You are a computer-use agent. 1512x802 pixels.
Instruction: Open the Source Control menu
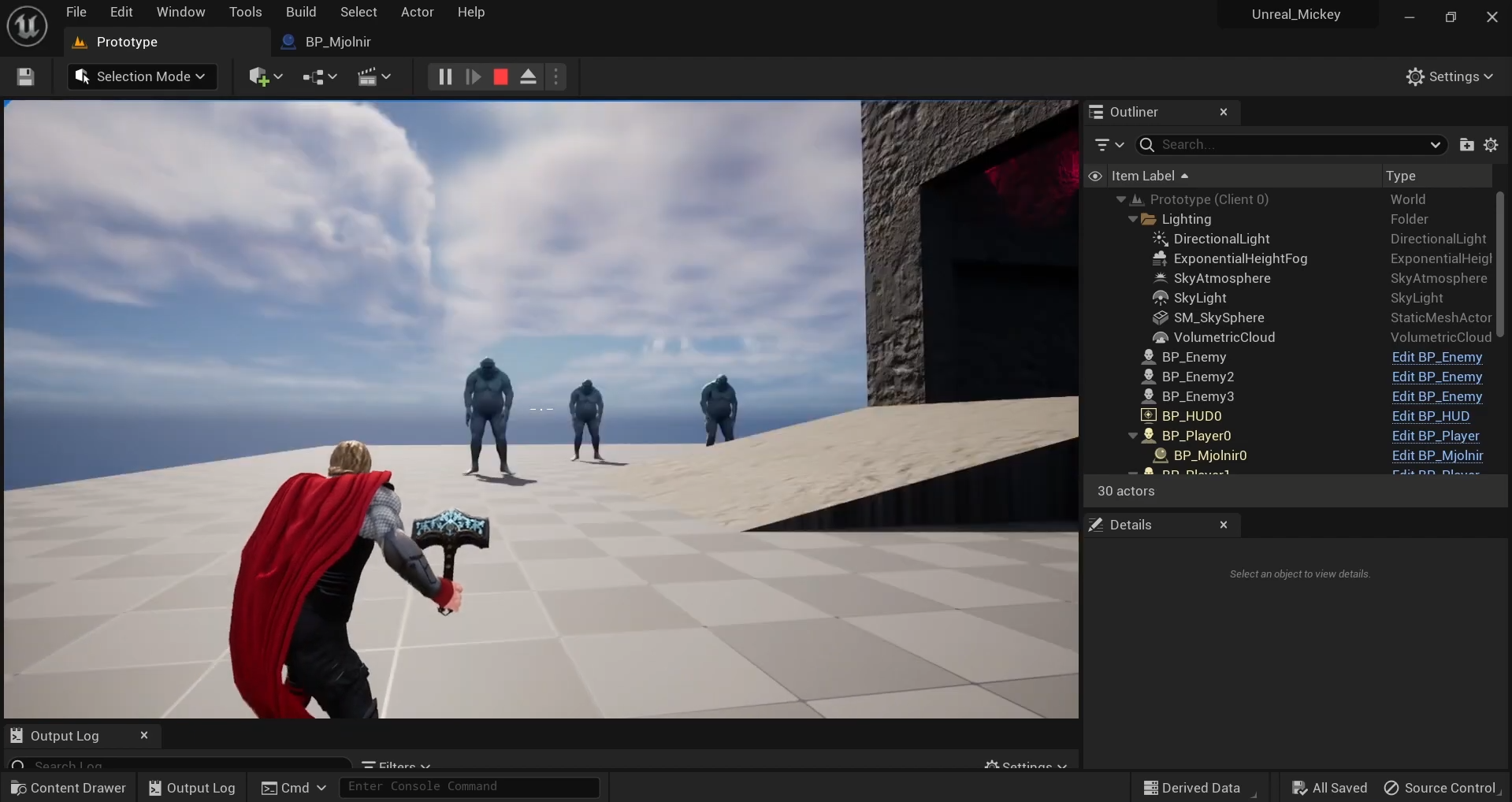point(1440,788)
